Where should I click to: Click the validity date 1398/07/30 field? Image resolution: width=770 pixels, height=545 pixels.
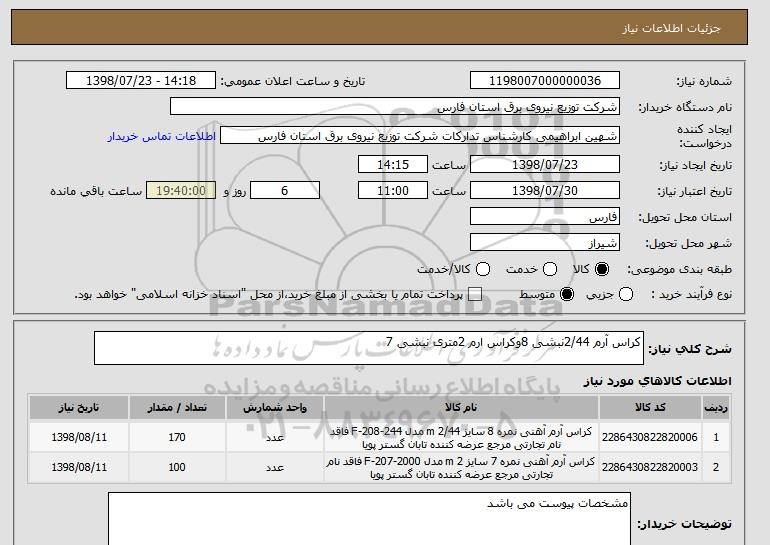pyautogui.click(x=545, y=191)
